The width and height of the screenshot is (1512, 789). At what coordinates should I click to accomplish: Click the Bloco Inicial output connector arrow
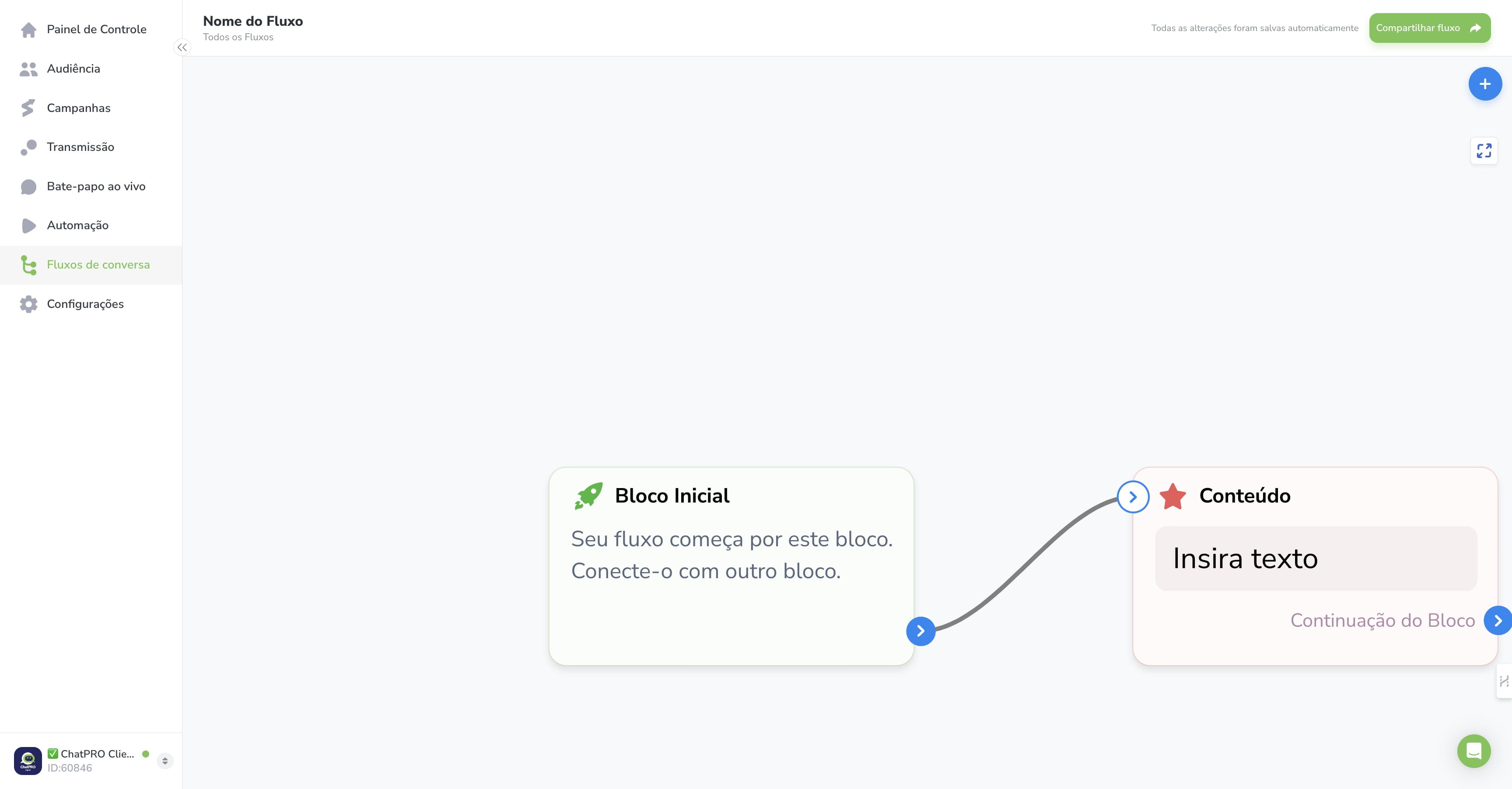pos(920,631)
